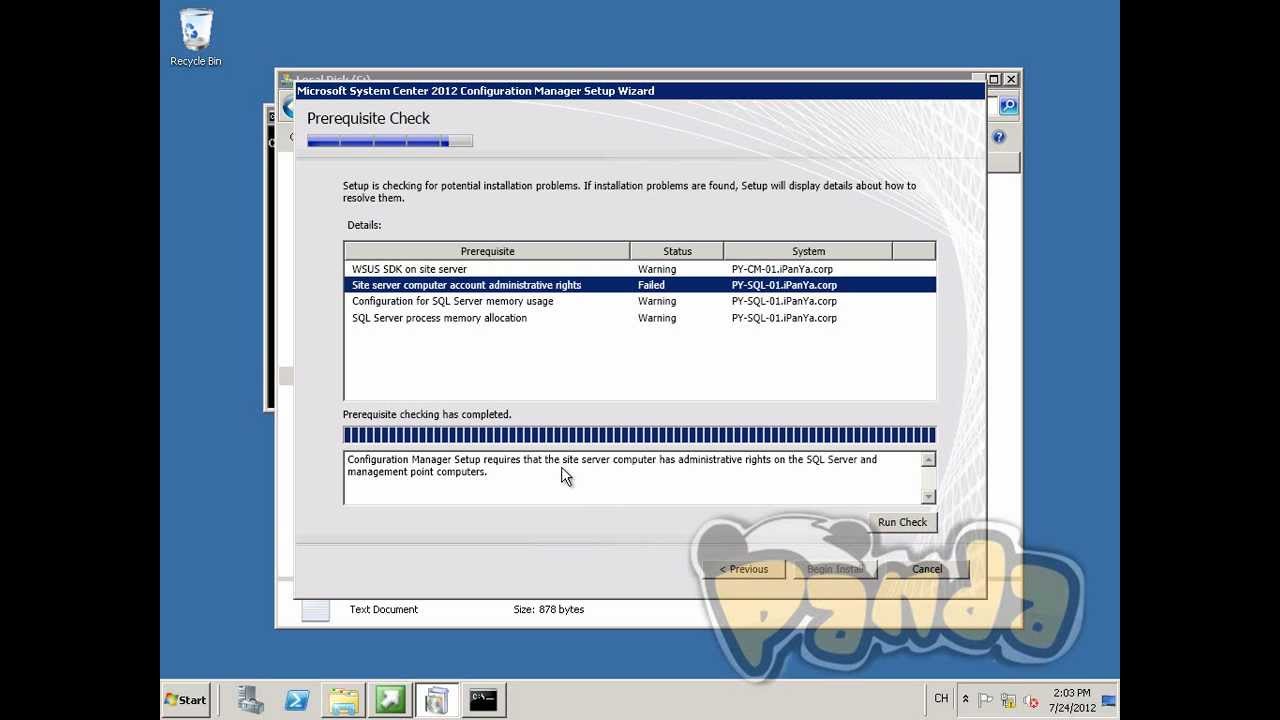Select the WSUS SDK on site server row
This screenshot has height=720, width=1280.
tap(640, 269)
